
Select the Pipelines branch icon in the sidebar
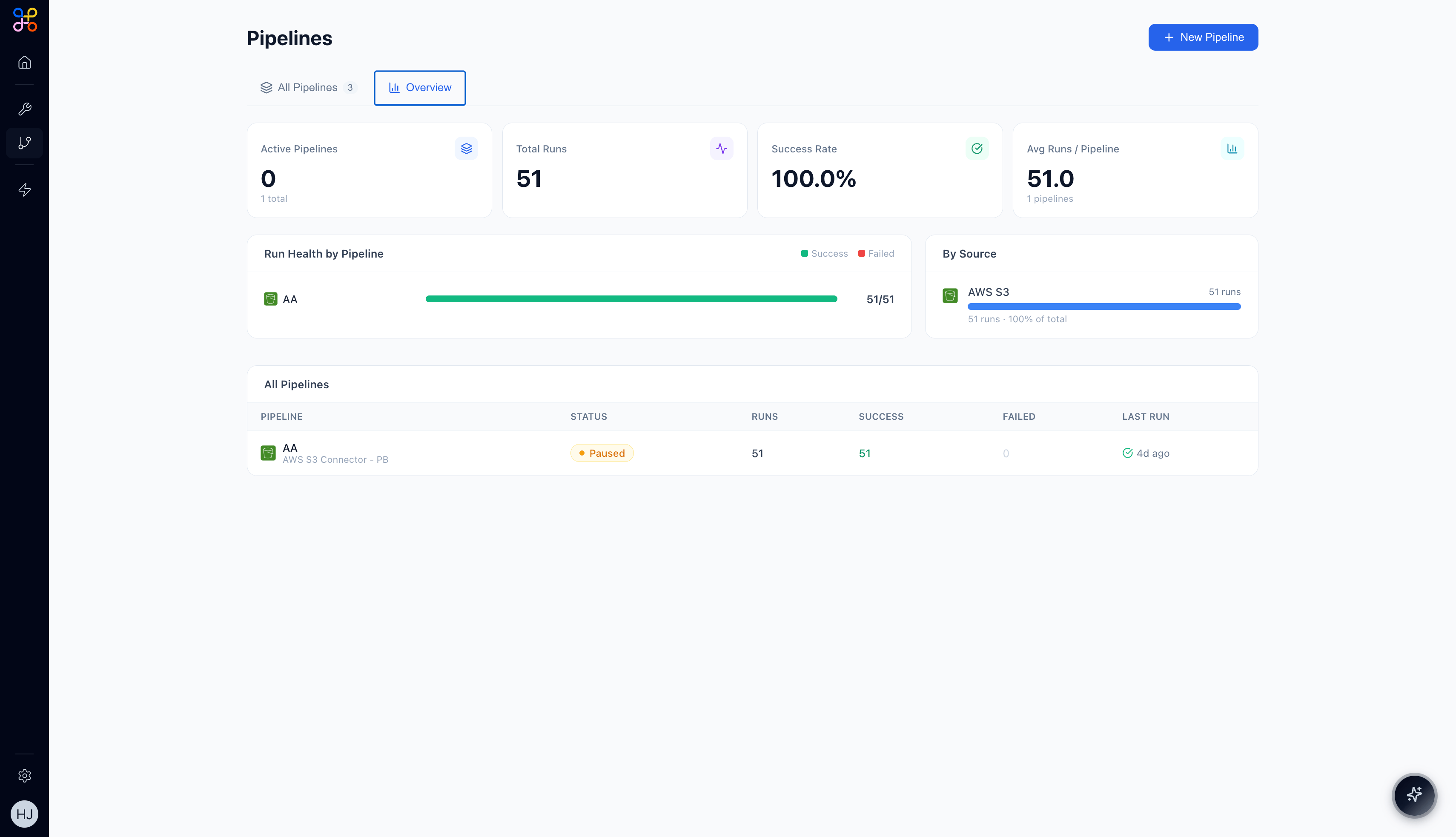click(x=25, y=143)
